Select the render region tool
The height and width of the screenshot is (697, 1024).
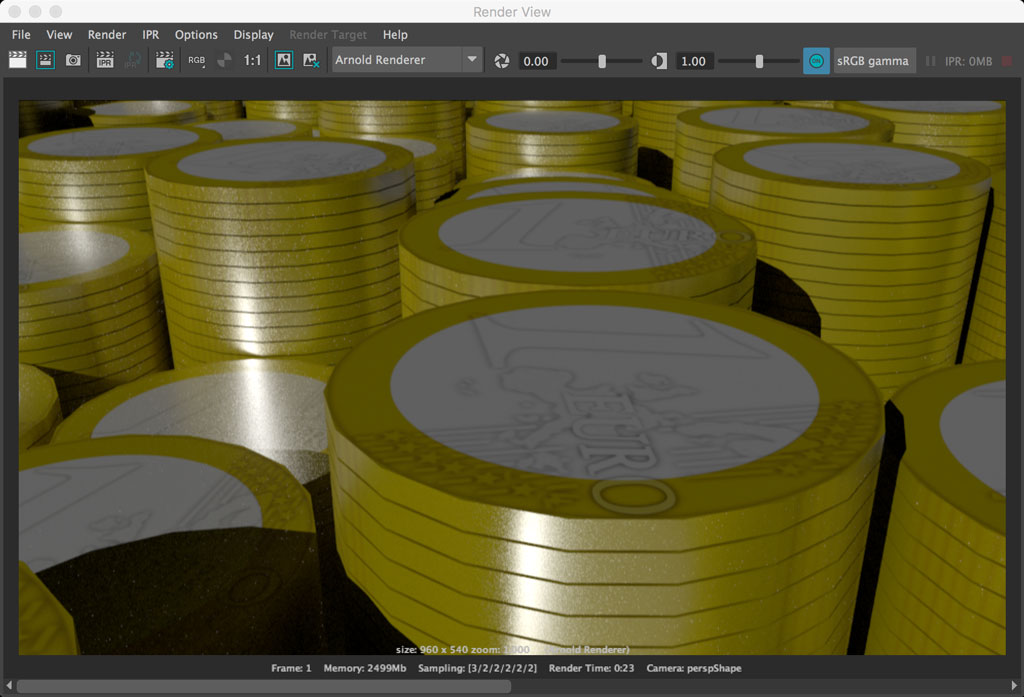click(44, 61)
